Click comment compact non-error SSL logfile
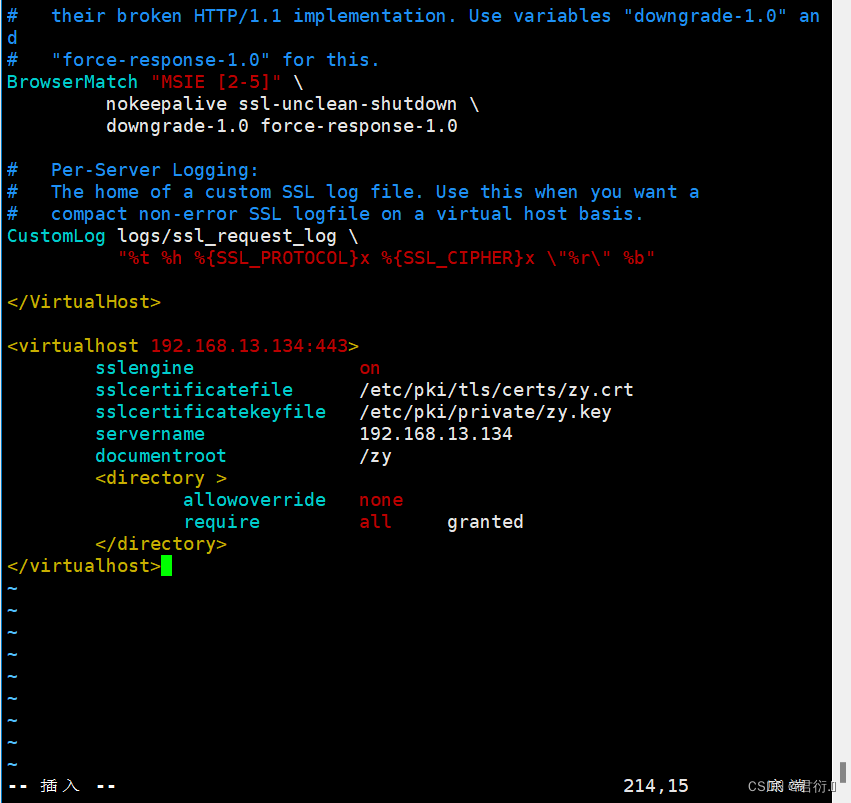The image size is (851, 803). [325, 214]
